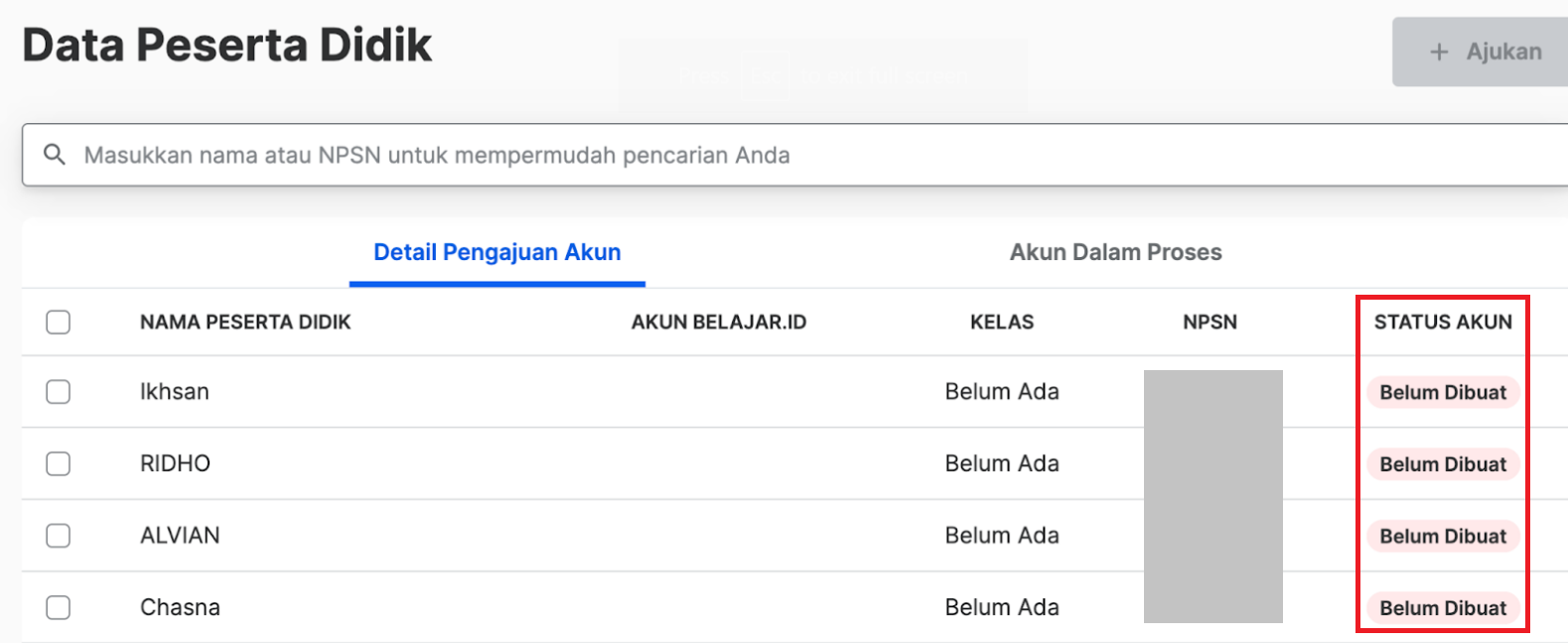This screenshot has height=643, width=1568.
Task: Click the STATUS AKUN column header
Action: pyautogui.click(x=1443, y=321)
